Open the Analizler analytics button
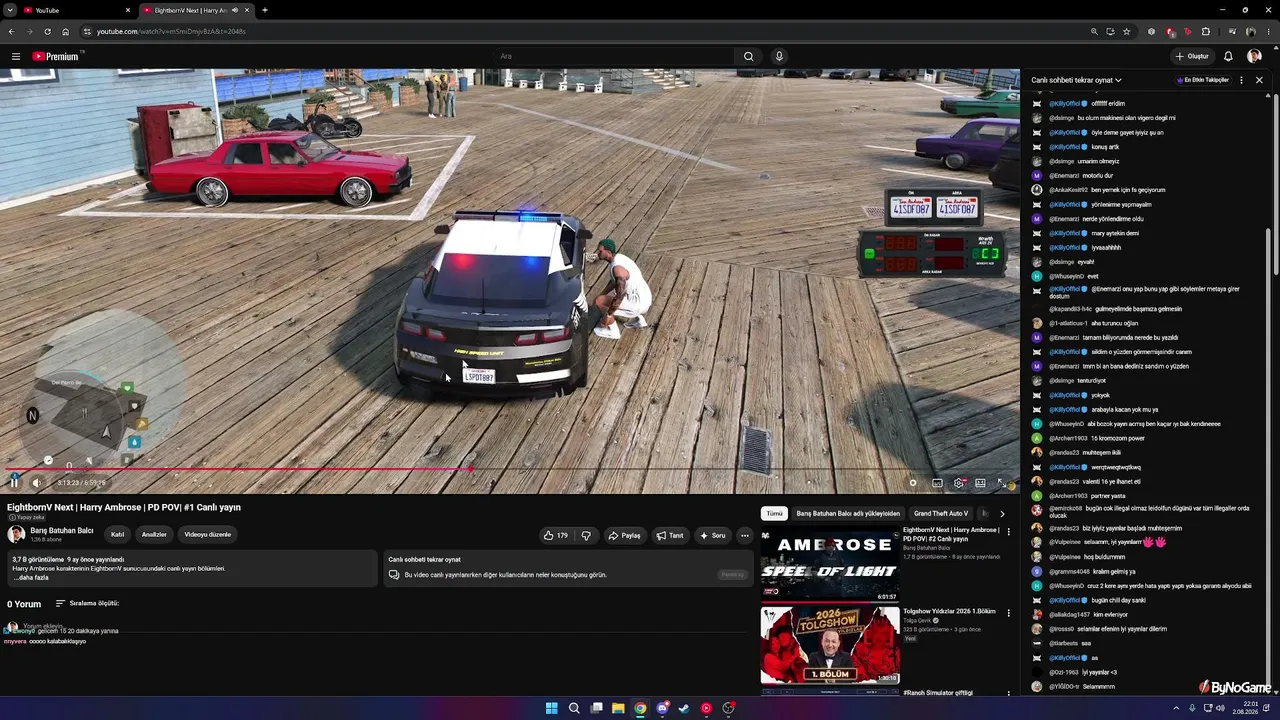The height and width of the screenshot is (720, 1280). [x=154, y=535]
